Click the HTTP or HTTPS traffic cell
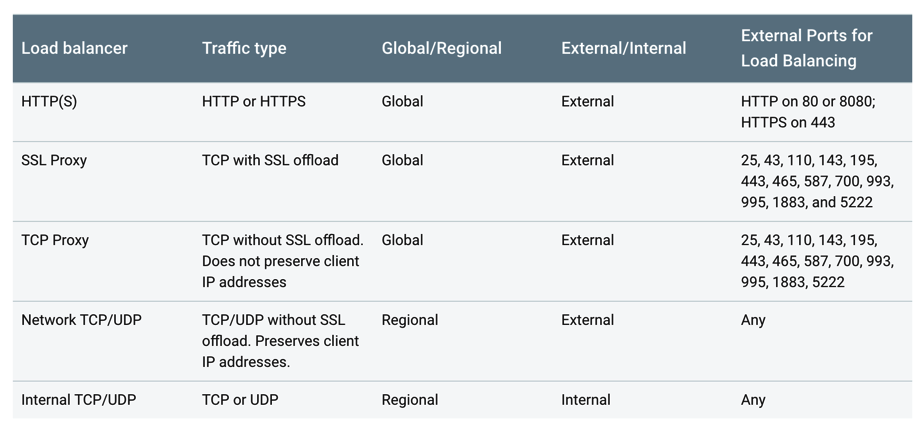 [x=254, y=101]
